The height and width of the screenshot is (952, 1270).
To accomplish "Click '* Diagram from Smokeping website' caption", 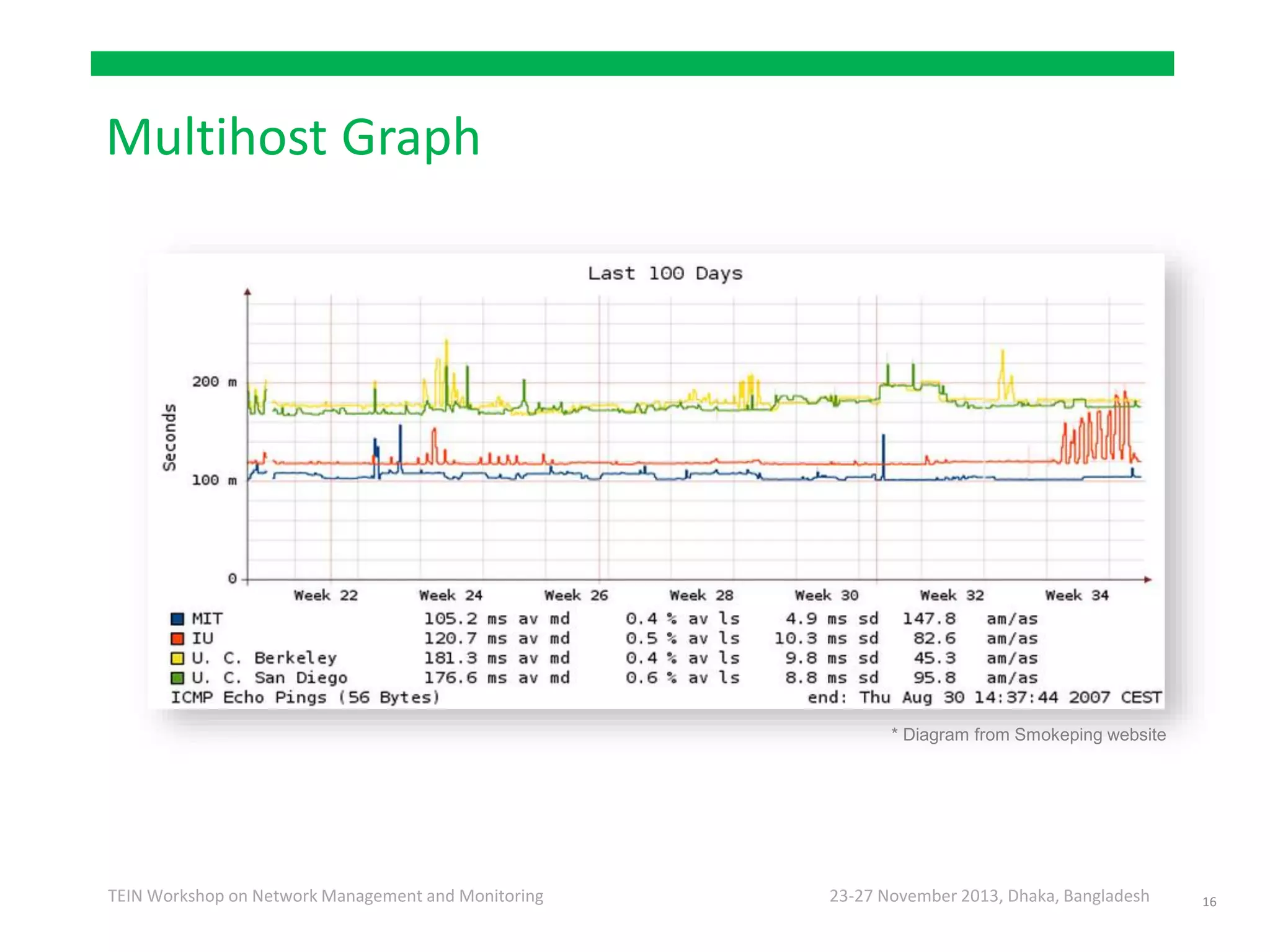I will [x=1029, y=735].
